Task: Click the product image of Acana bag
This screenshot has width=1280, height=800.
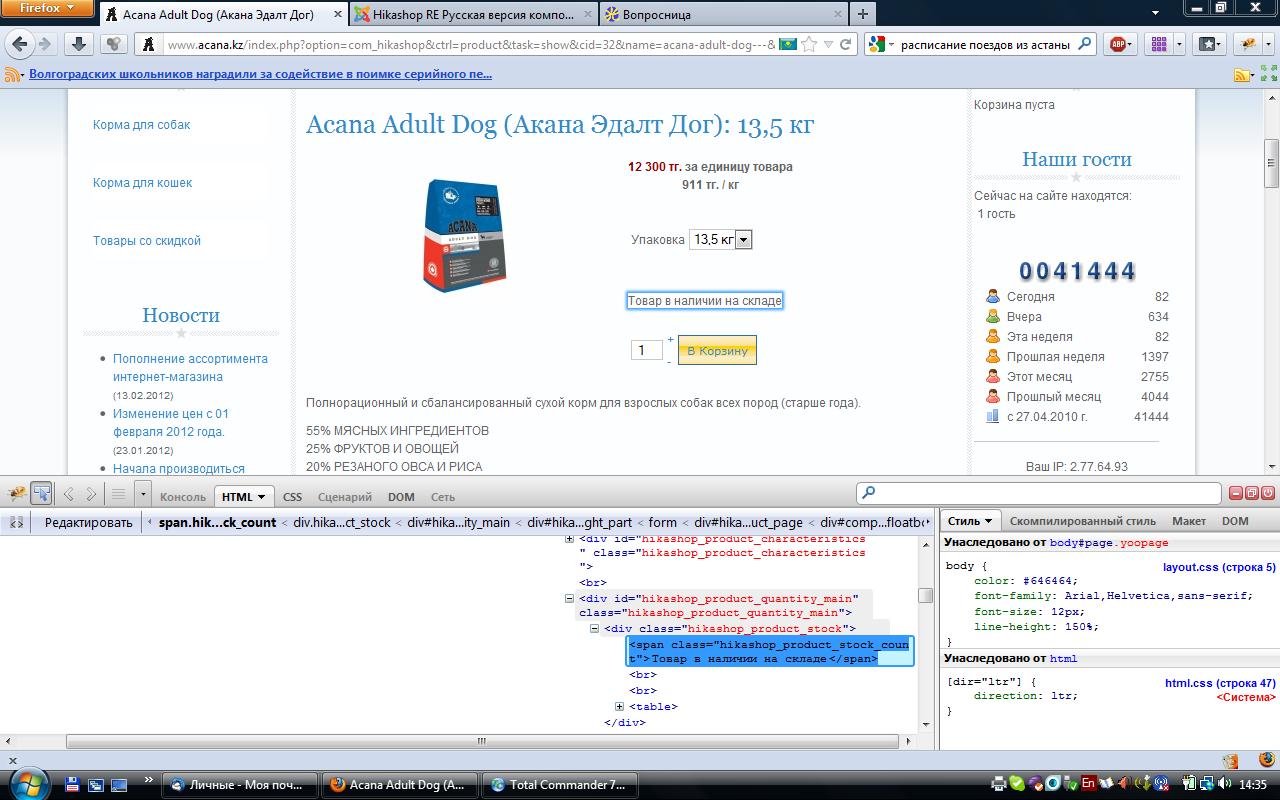Action: pos(465,236)
